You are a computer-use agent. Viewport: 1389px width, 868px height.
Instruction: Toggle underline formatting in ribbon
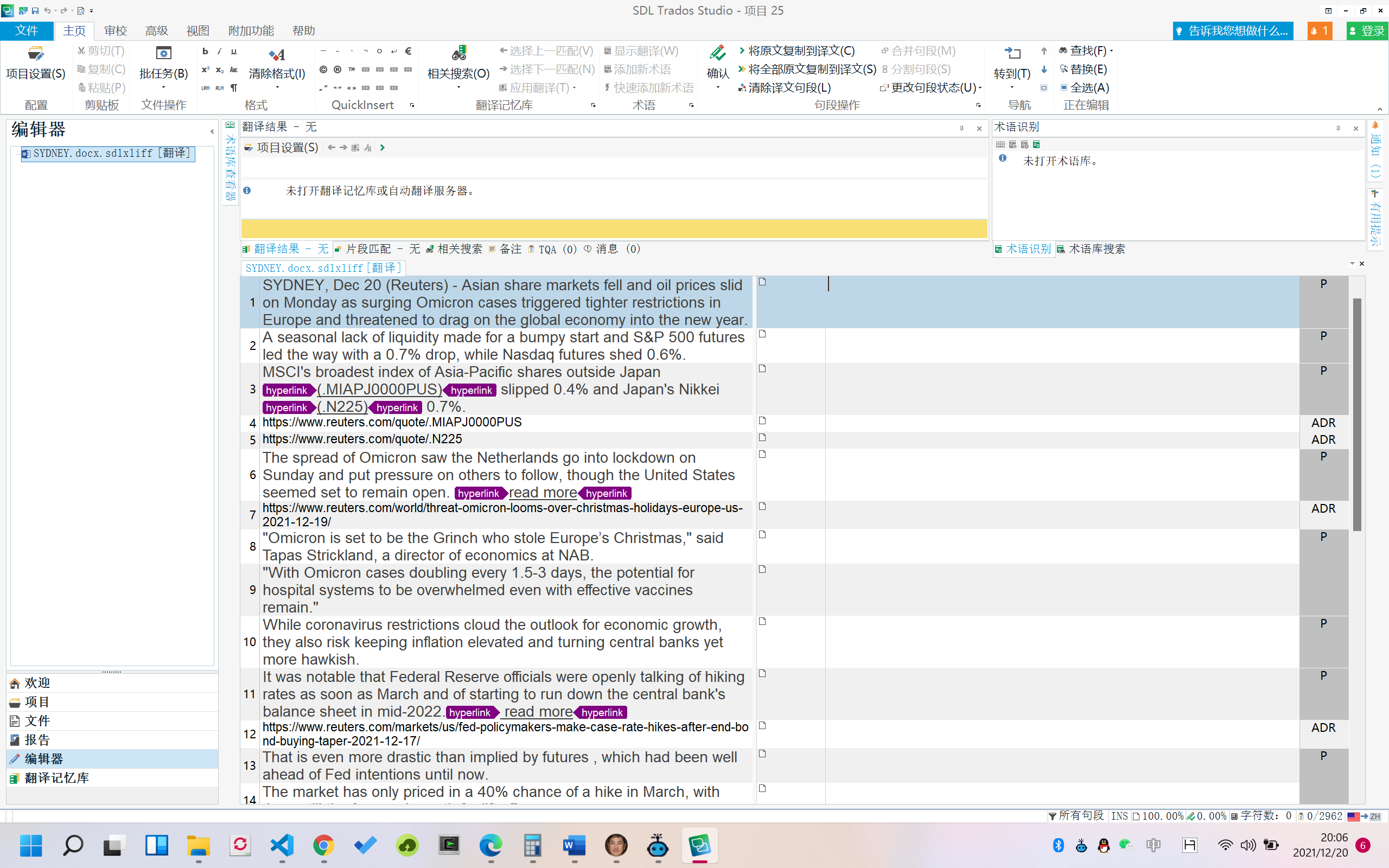(x=234, y=51)
